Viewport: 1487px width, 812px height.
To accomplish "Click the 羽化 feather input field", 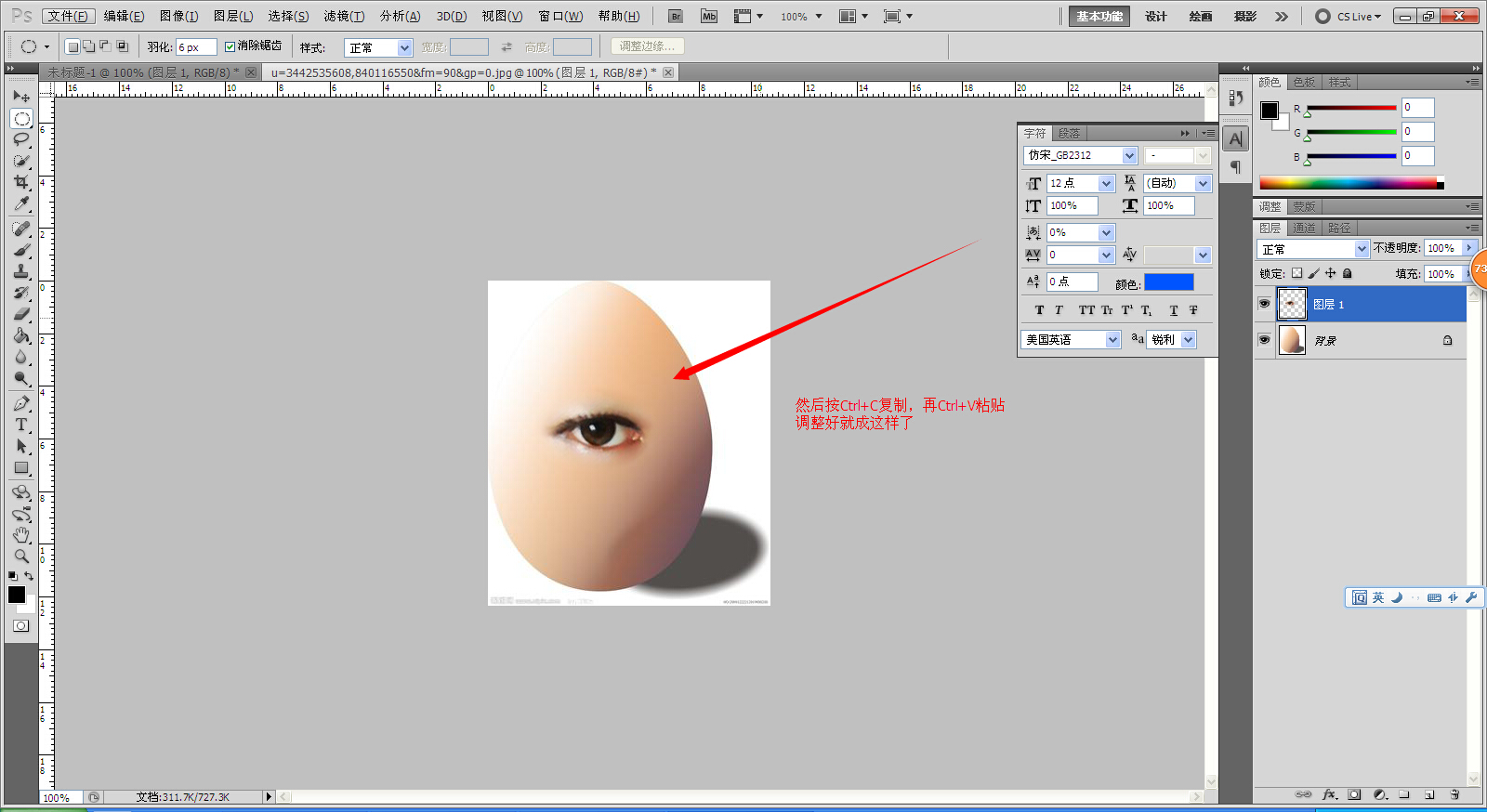I will 195,47.
